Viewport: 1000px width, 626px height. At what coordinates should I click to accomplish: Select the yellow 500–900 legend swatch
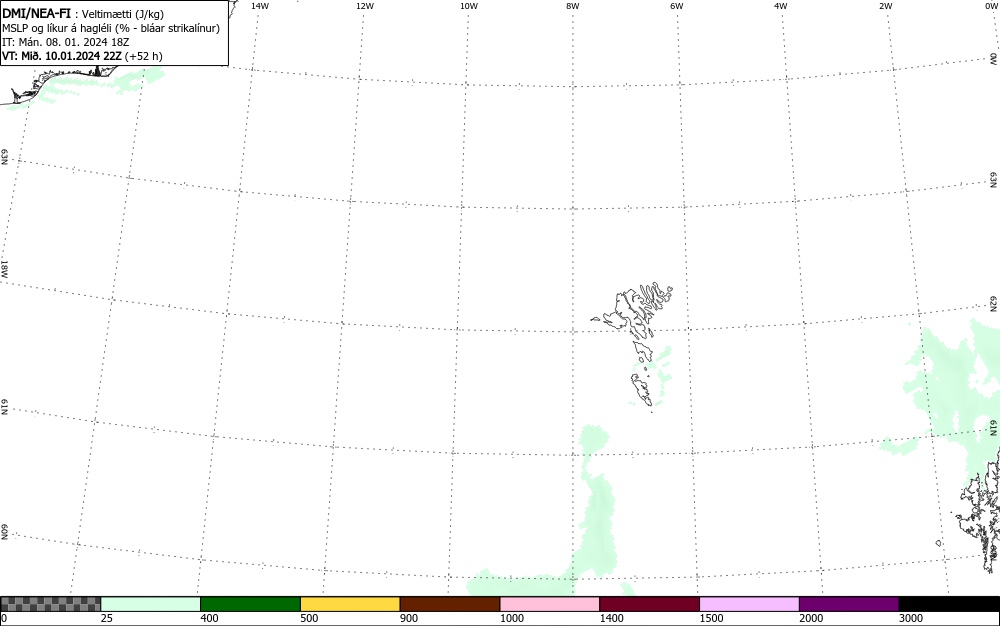pyautogui.click(x=350, y=604)
